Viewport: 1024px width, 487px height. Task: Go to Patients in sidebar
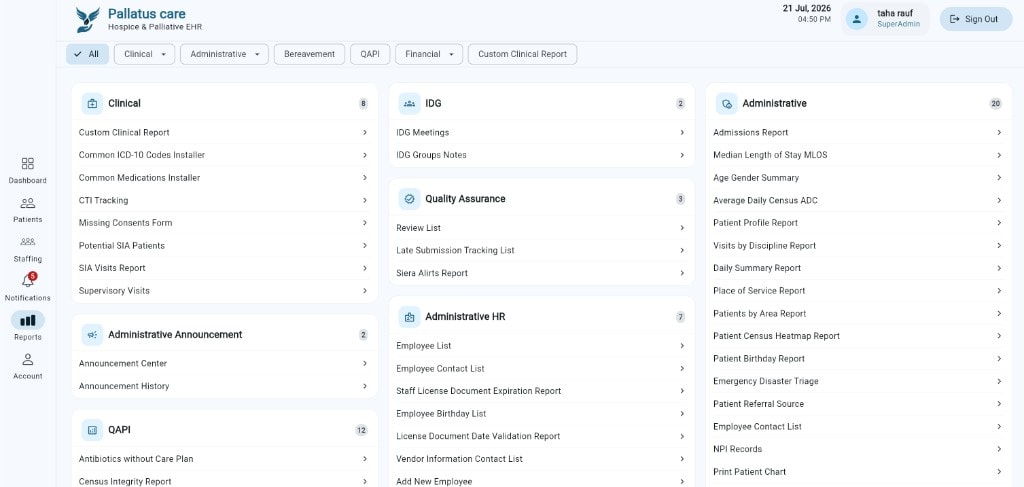pyautogui.click(x=27, y=203)
